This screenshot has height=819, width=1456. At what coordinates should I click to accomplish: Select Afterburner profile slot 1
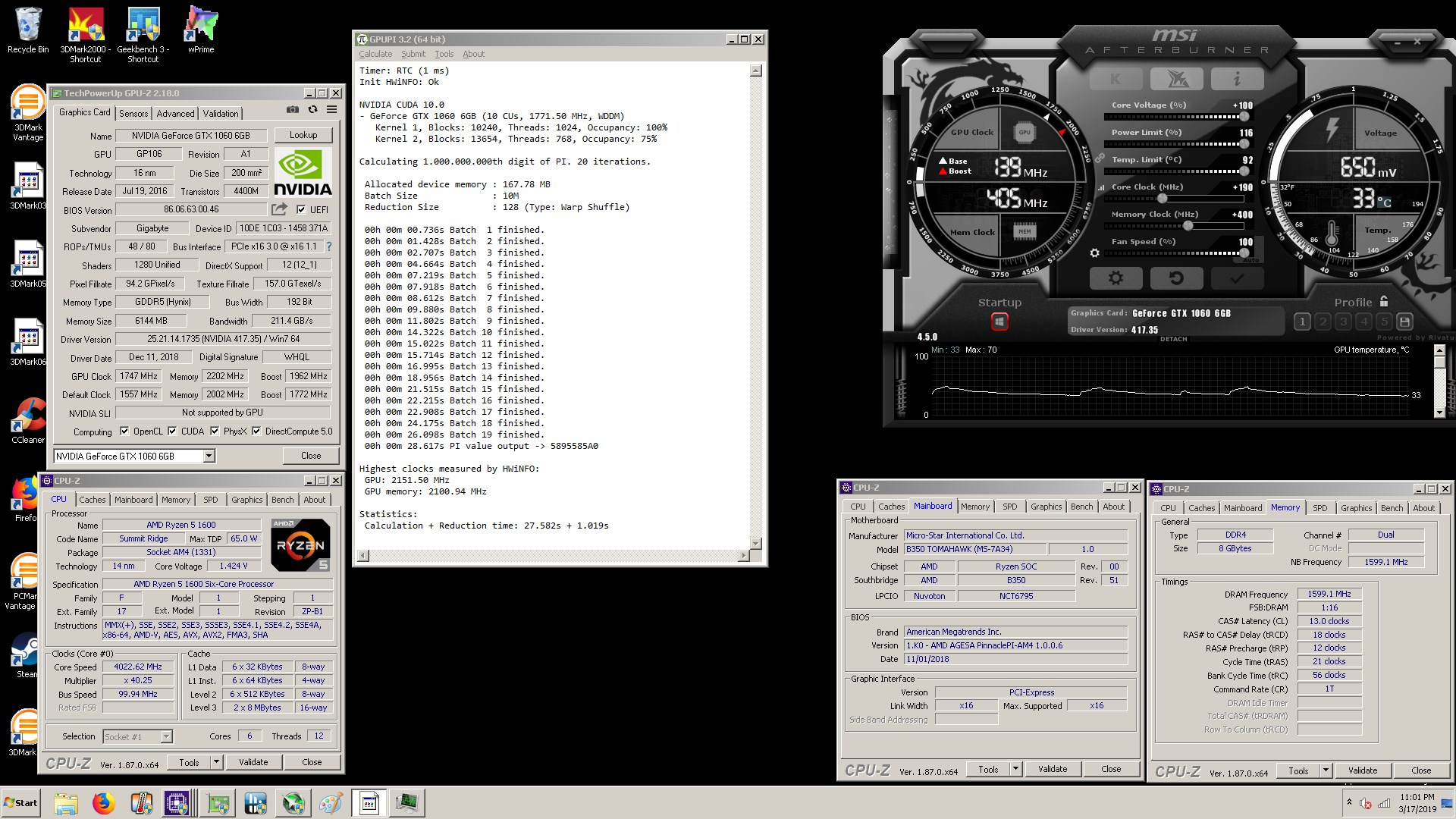pos(1302,322)
